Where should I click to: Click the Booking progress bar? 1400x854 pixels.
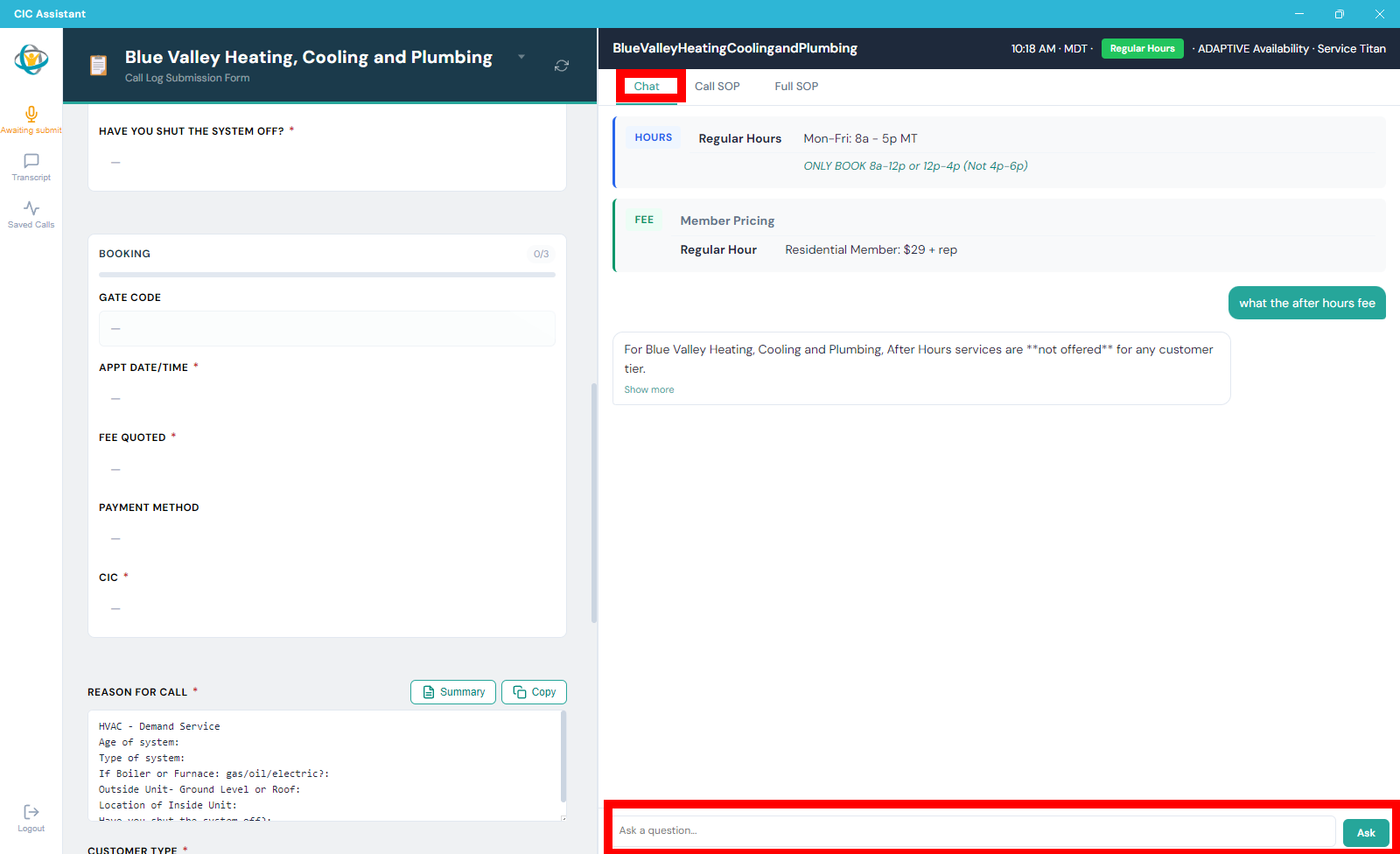pyautogui.click(x=327, y=275)
